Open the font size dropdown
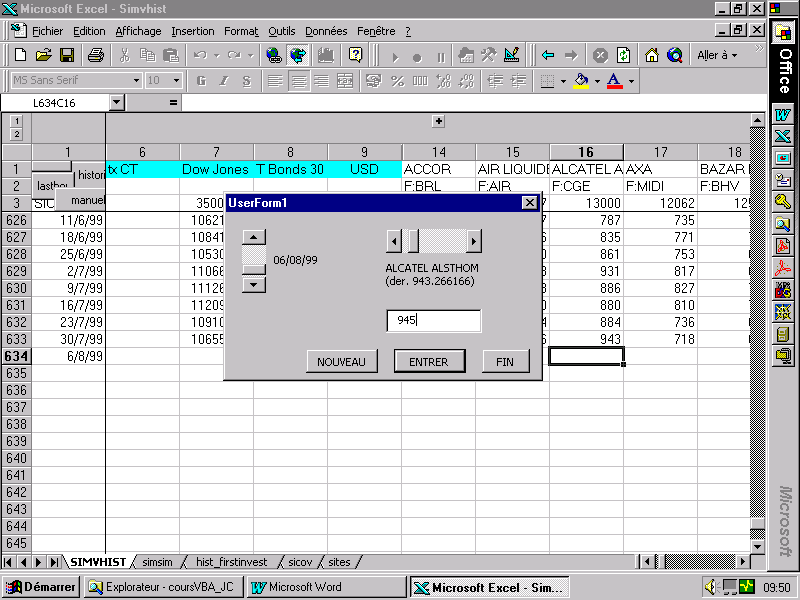This screenshot has height=600, width=800. [x=176, y=81]
